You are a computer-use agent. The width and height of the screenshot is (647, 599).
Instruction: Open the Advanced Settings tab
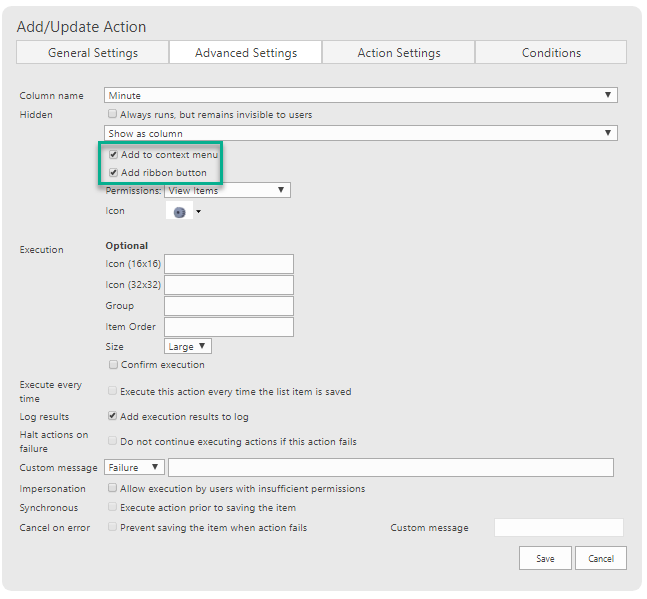[x=246, y=52]
